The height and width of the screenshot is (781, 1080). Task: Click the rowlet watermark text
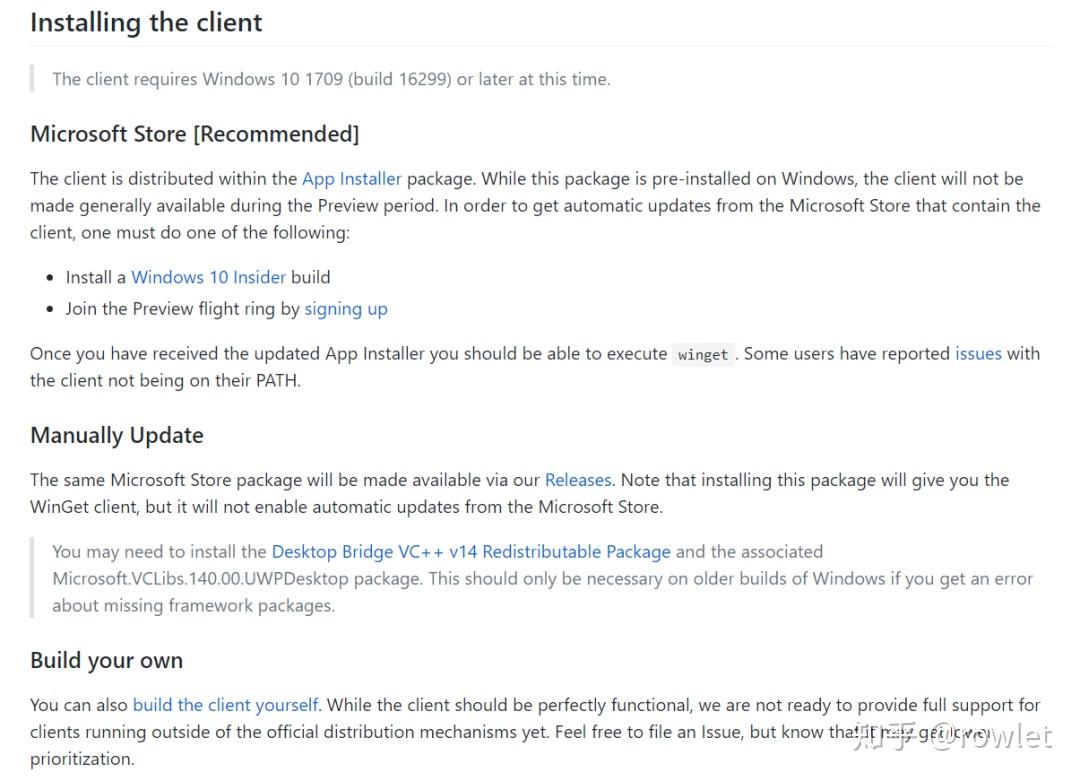tap(992, 737)
